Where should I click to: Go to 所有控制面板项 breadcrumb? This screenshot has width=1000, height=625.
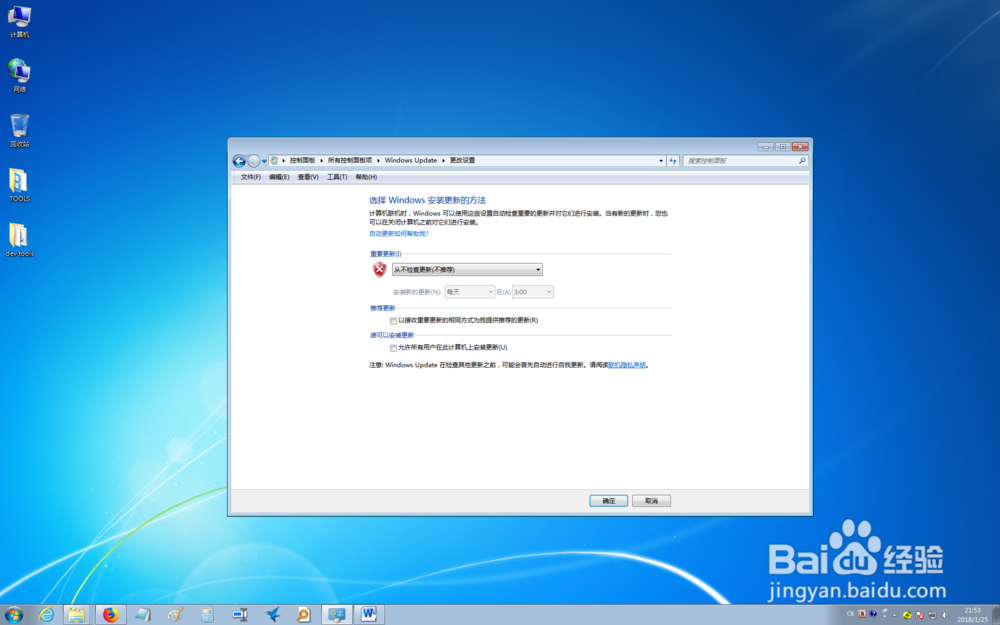(x=349, y=161)
